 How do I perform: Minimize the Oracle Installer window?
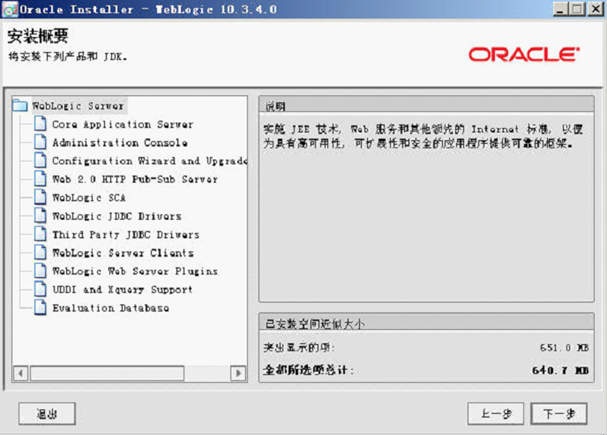point(560,9)
